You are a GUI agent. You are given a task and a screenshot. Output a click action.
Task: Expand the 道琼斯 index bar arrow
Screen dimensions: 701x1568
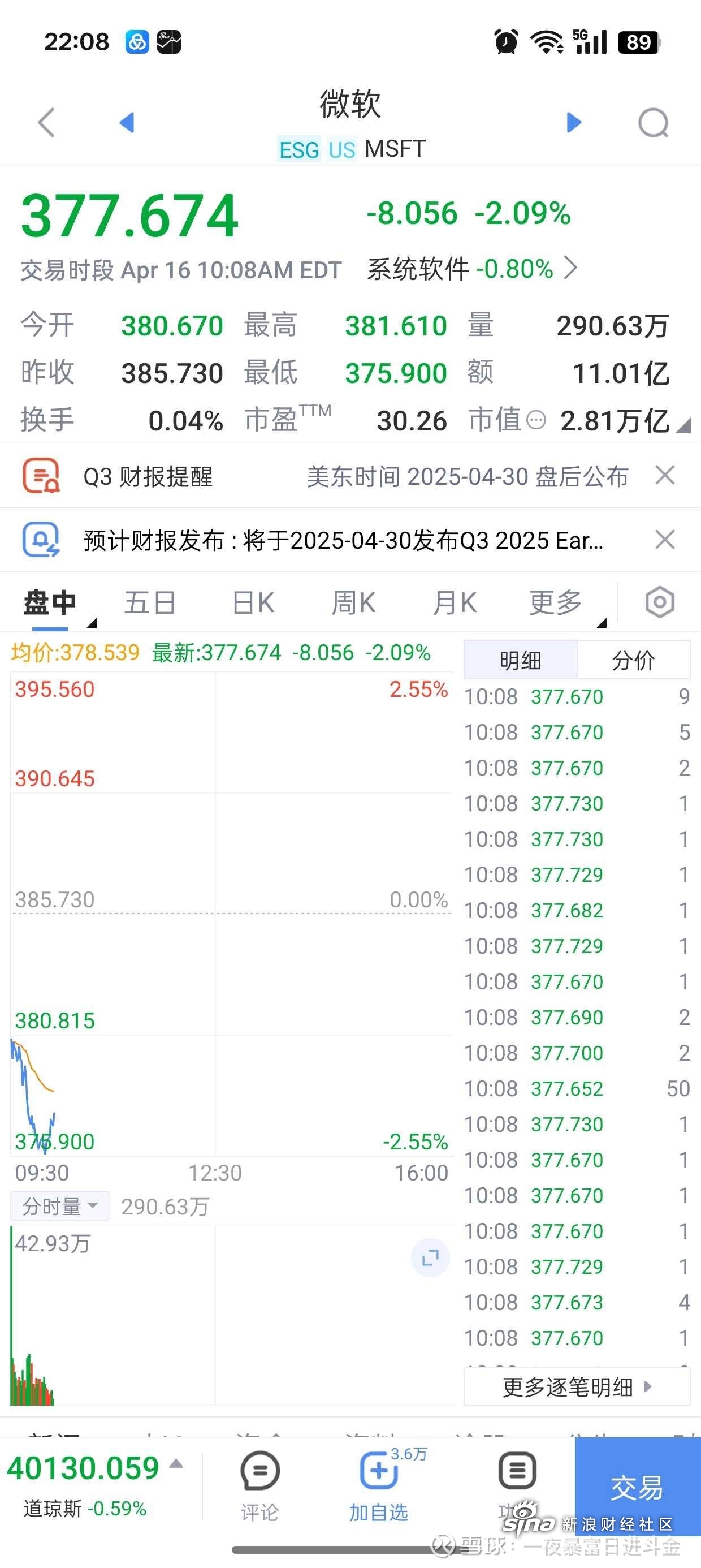pyautogui.click(x=176, y=1464)
